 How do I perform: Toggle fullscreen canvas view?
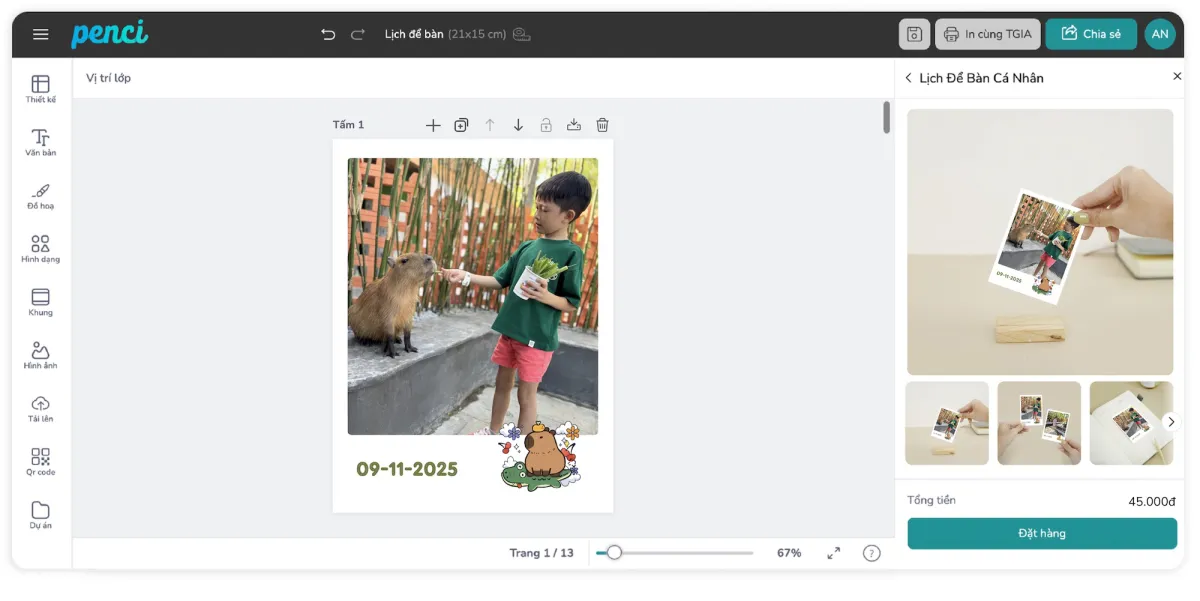[834, 553]
